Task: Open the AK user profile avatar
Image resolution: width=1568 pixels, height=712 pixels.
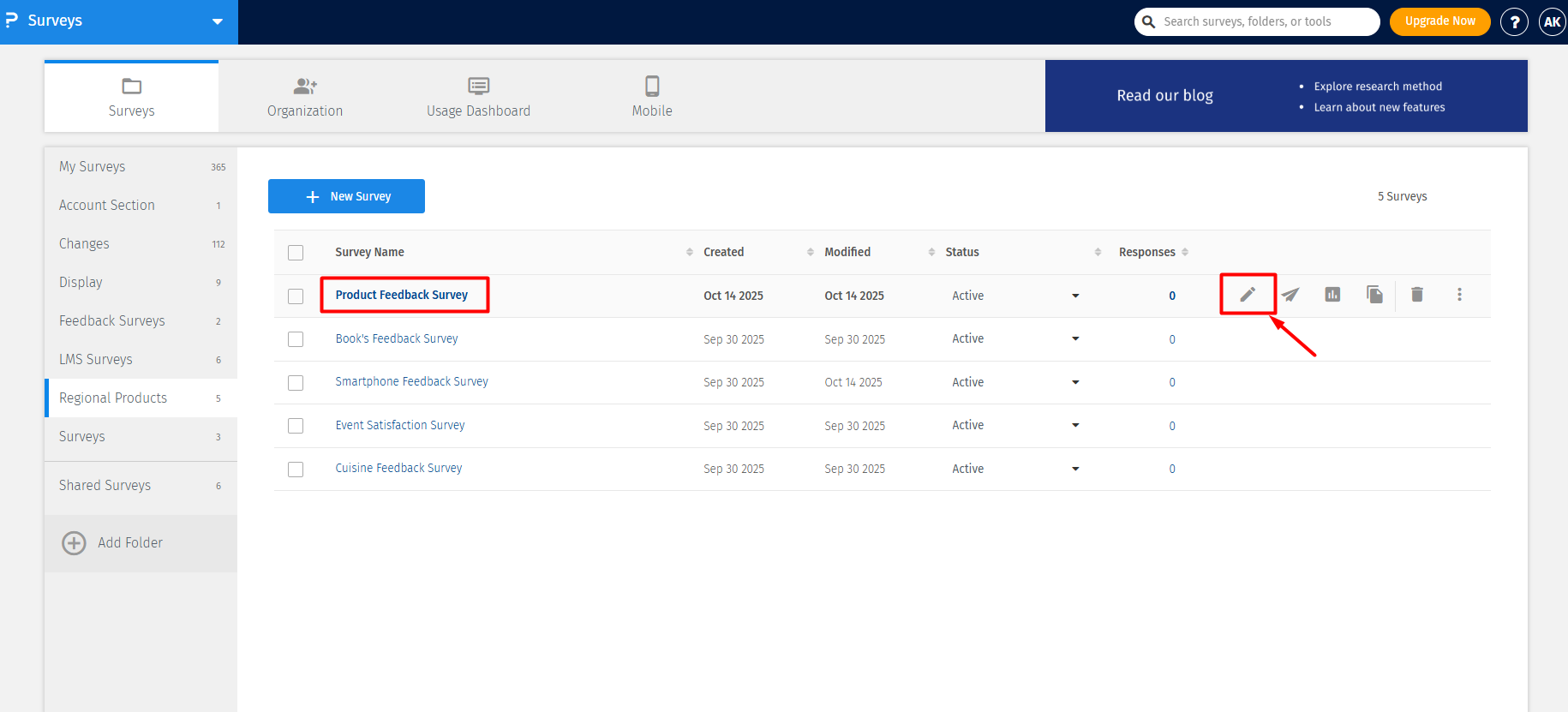Action: pyautogui.click(x=1552, y=22)
